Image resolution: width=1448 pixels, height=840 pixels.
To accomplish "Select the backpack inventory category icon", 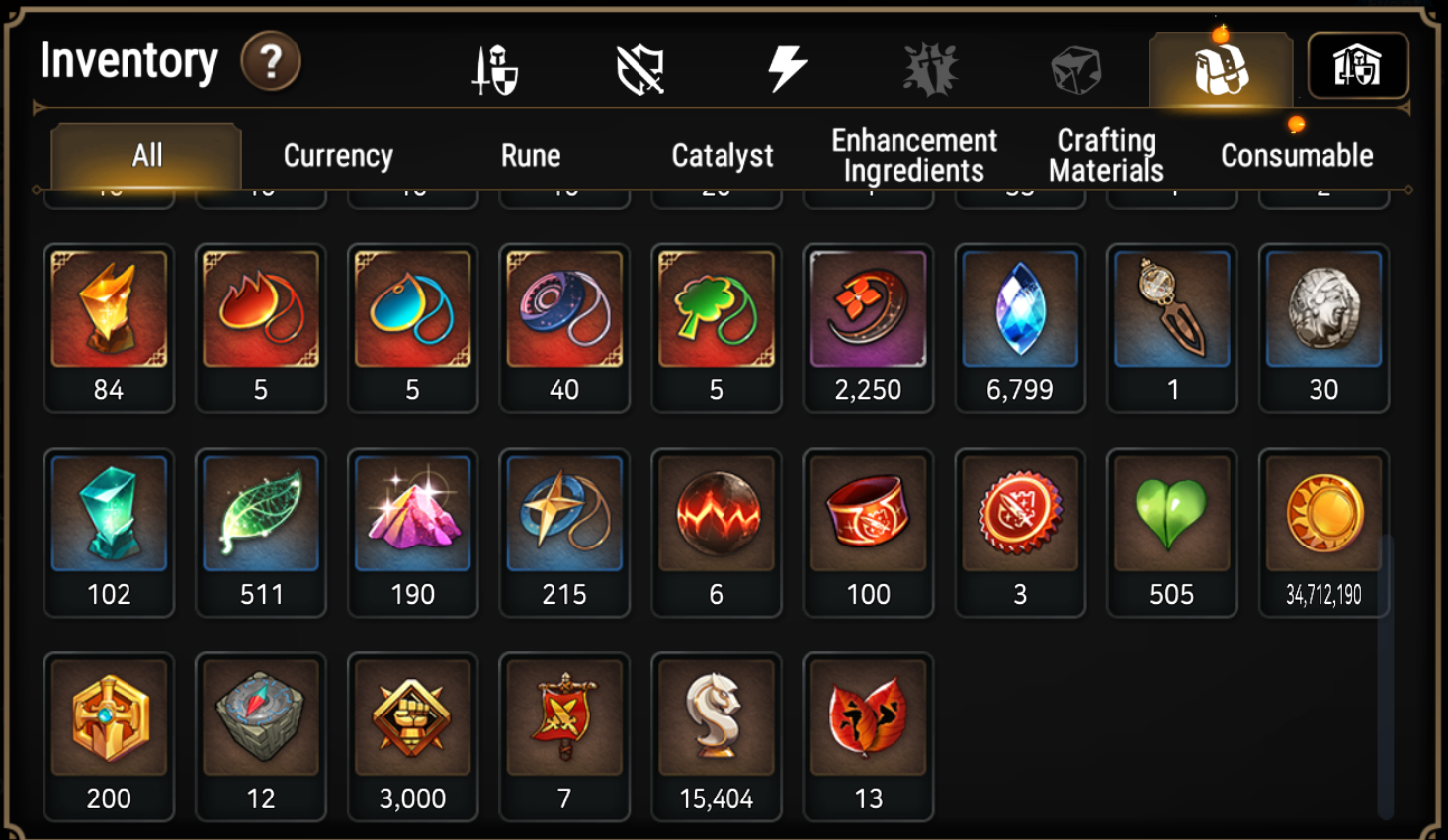I will (1221, 69).
